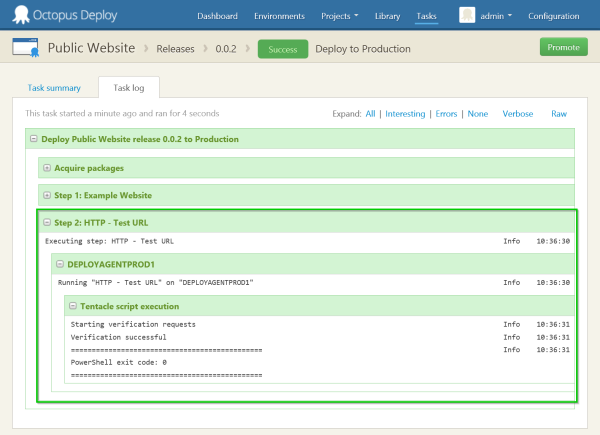This screenshot has width=600, height=435.
Task: Switch to the Task summary tab
Action: (53, 88)
